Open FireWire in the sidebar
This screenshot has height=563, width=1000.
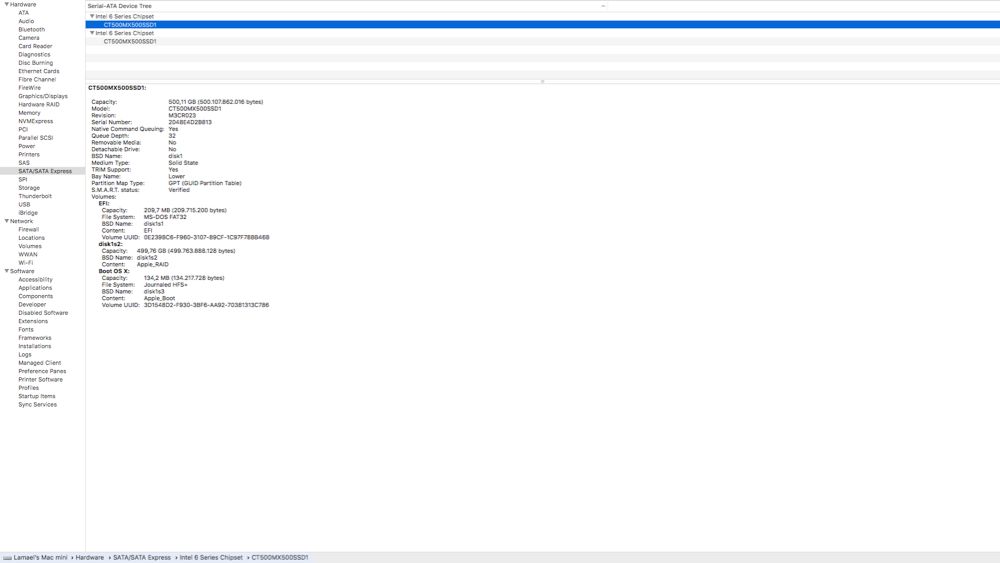pyautogui.click(x=29, y=87)
